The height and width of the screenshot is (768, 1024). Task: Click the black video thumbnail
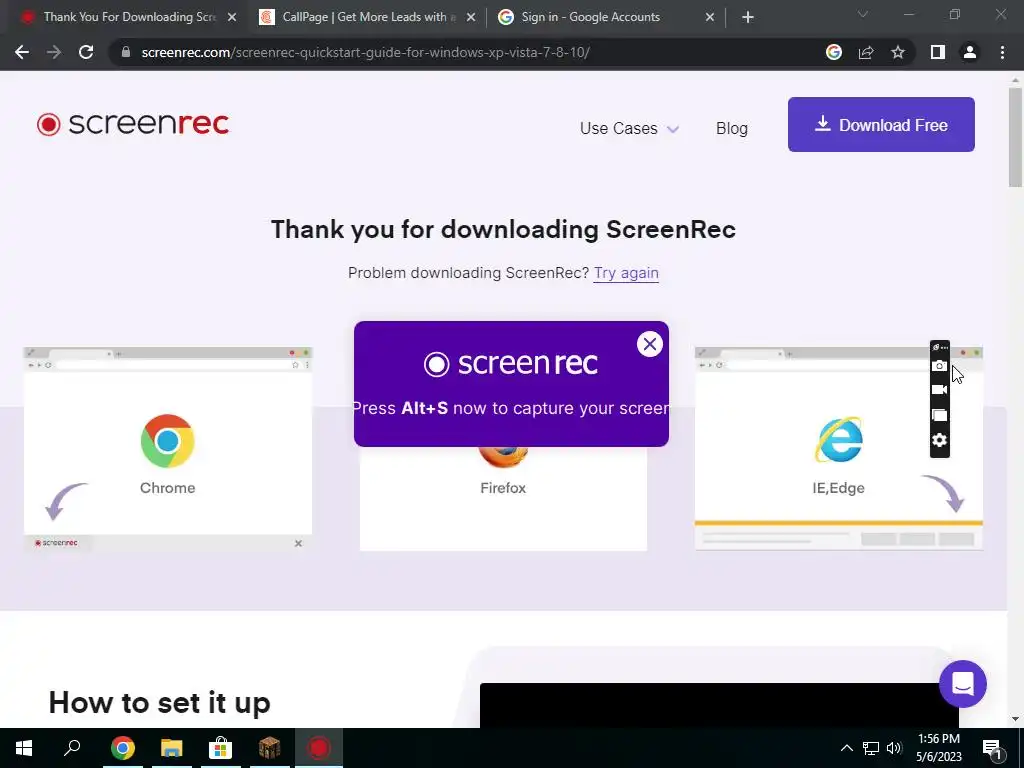tap(719, 705)
